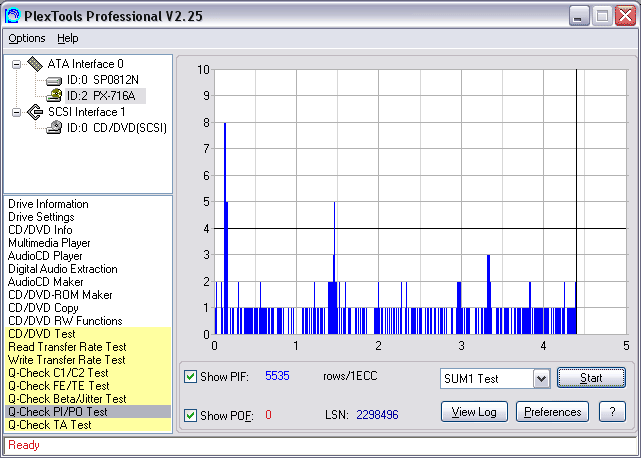Open Drive Information in function list
This screenshot has width=641, height=458.
48,204
